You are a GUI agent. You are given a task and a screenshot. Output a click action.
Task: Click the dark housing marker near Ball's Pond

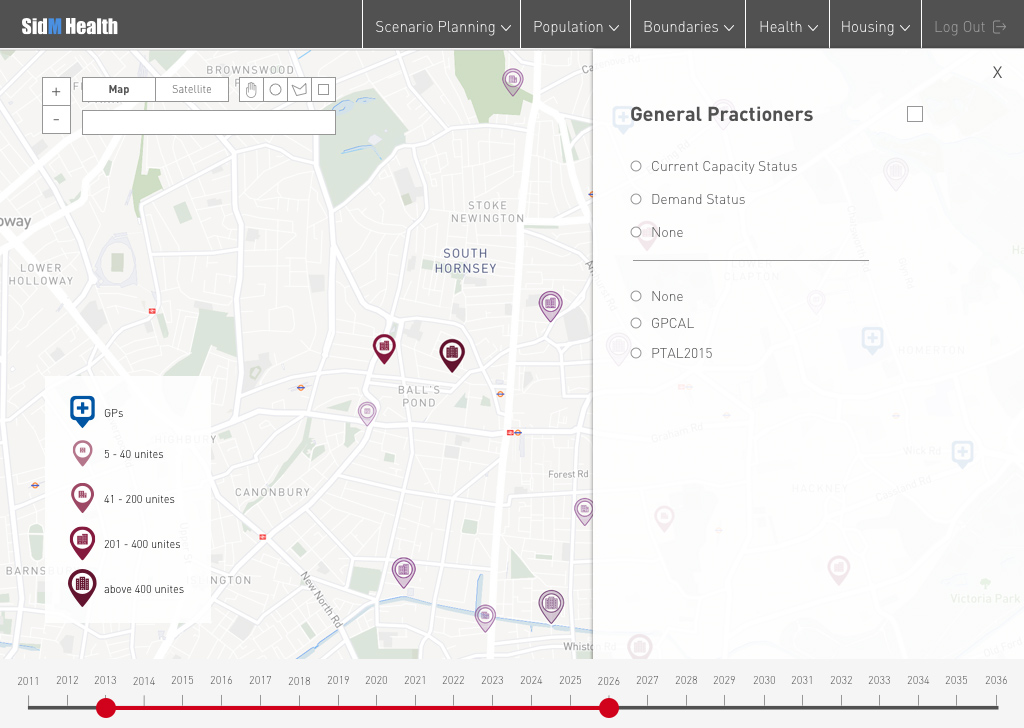[452, 354]
